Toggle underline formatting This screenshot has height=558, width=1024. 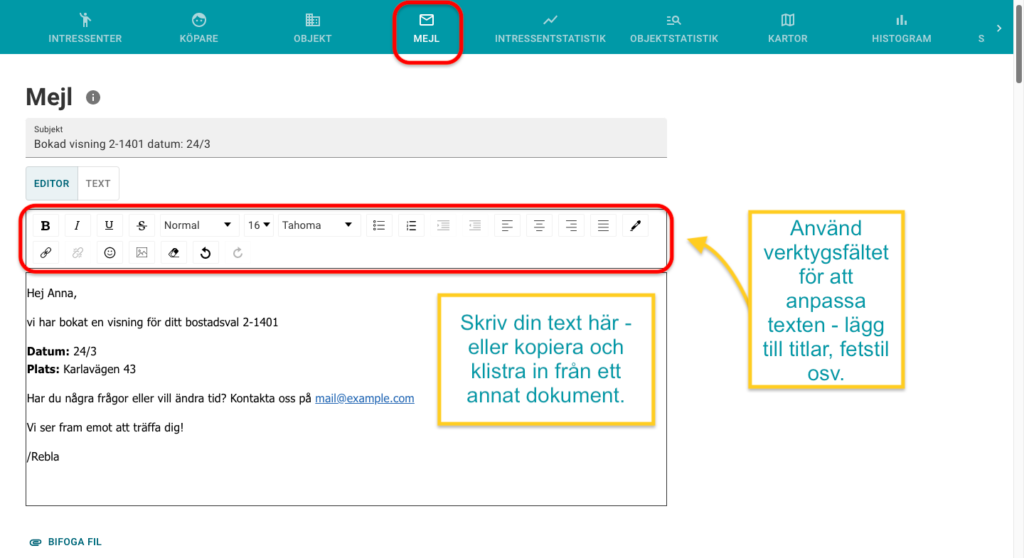point(109,225)
